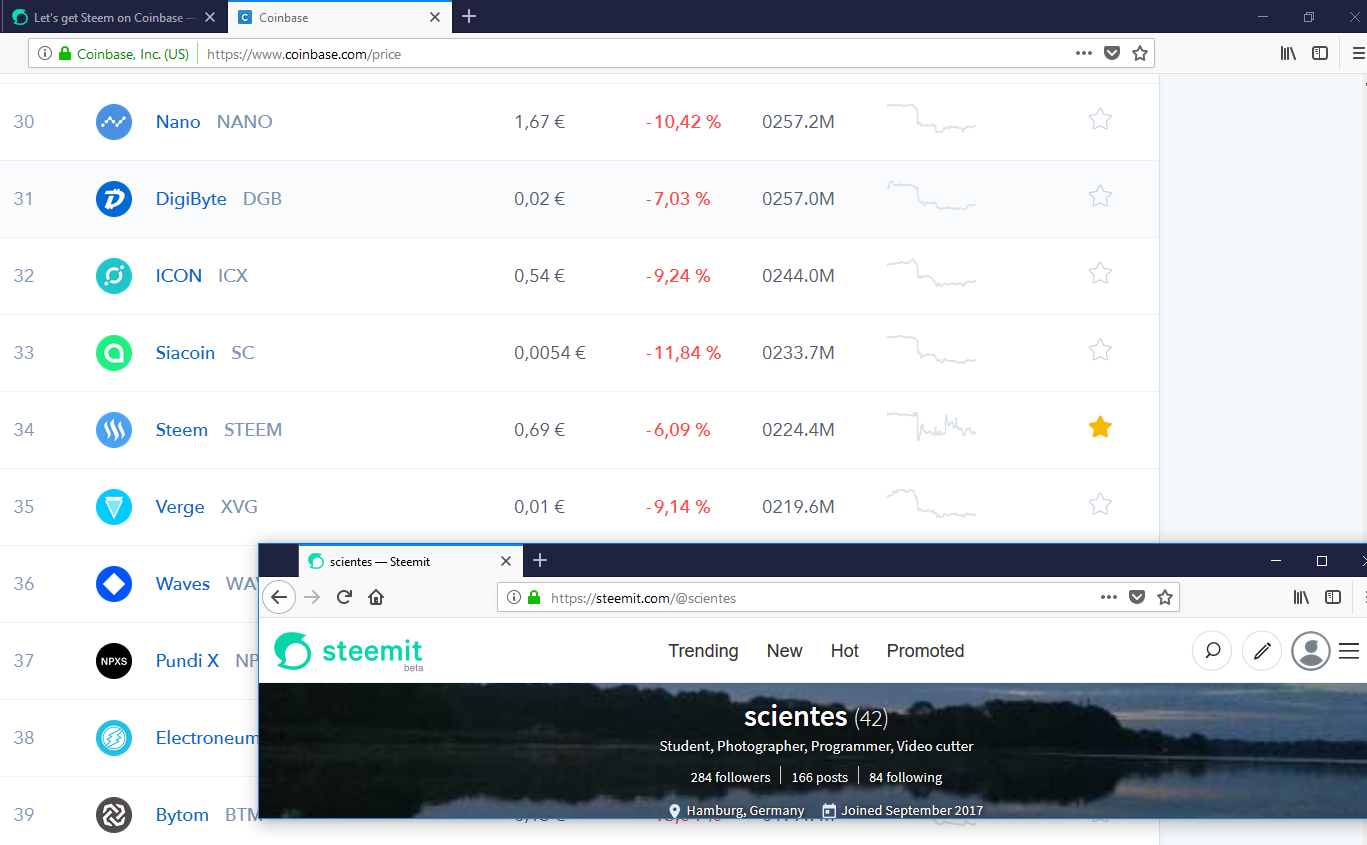Bookmark the Coinbase page with the star
The width and height of the screenshot is (1367, 845).
pyautogui.click(x=1139, y=53)
